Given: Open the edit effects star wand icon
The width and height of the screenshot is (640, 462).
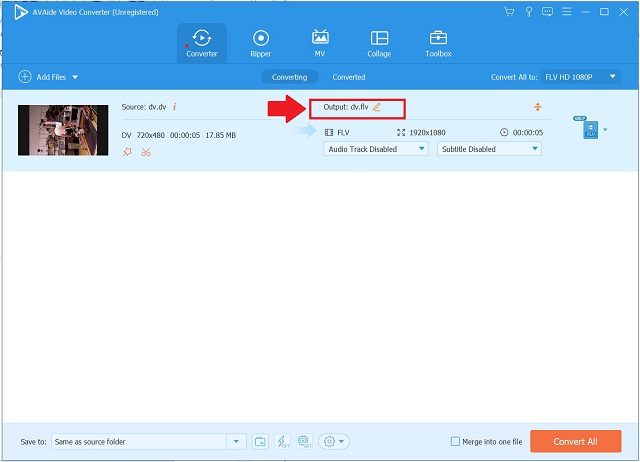Looking at the screenshot, I should point(127,152).
